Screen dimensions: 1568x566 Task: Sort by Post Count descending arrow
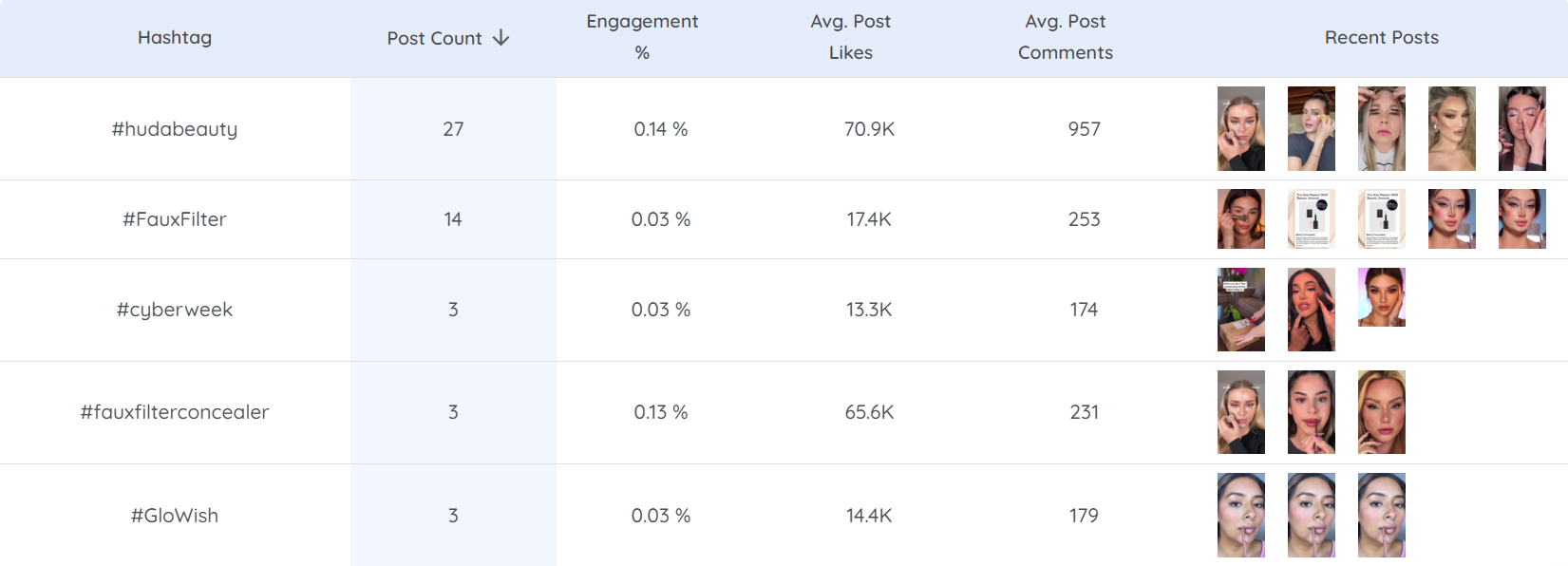click(x=501, y=38)
